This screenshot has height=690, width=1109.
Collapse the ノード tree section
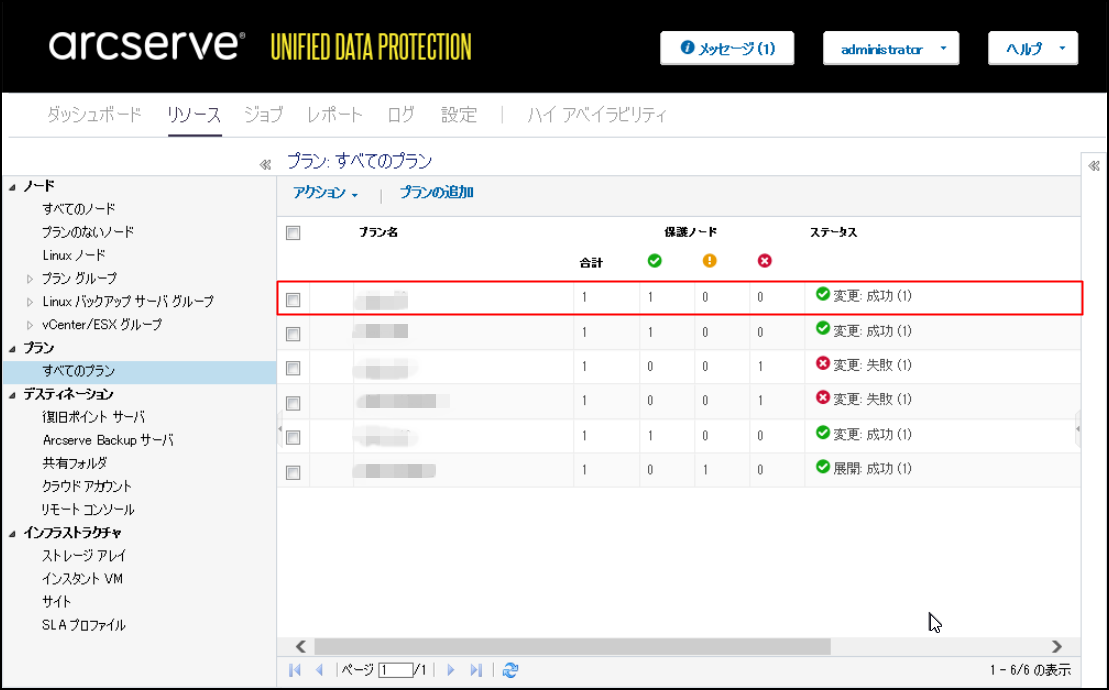pyautogui.click(x=12, y=187)
